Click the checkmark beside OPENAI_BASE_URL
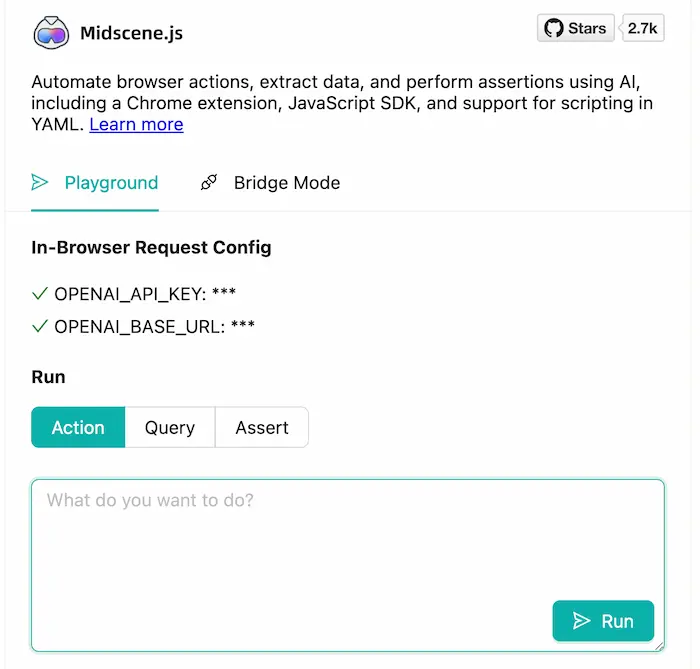The width and height of the screenshot is (700, 669). 40,326
